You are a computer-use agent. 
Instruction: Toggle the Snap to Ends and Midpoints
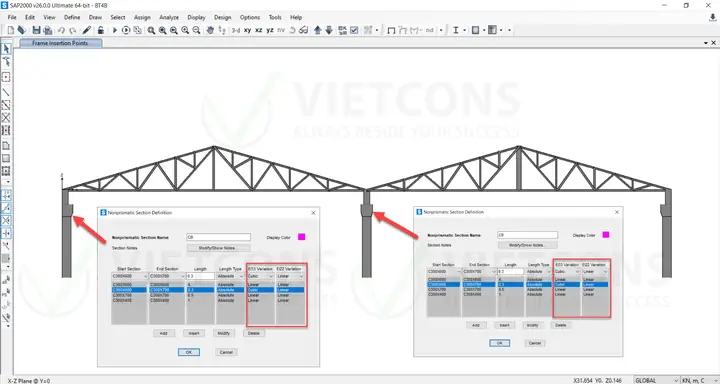tap(6, 208)
